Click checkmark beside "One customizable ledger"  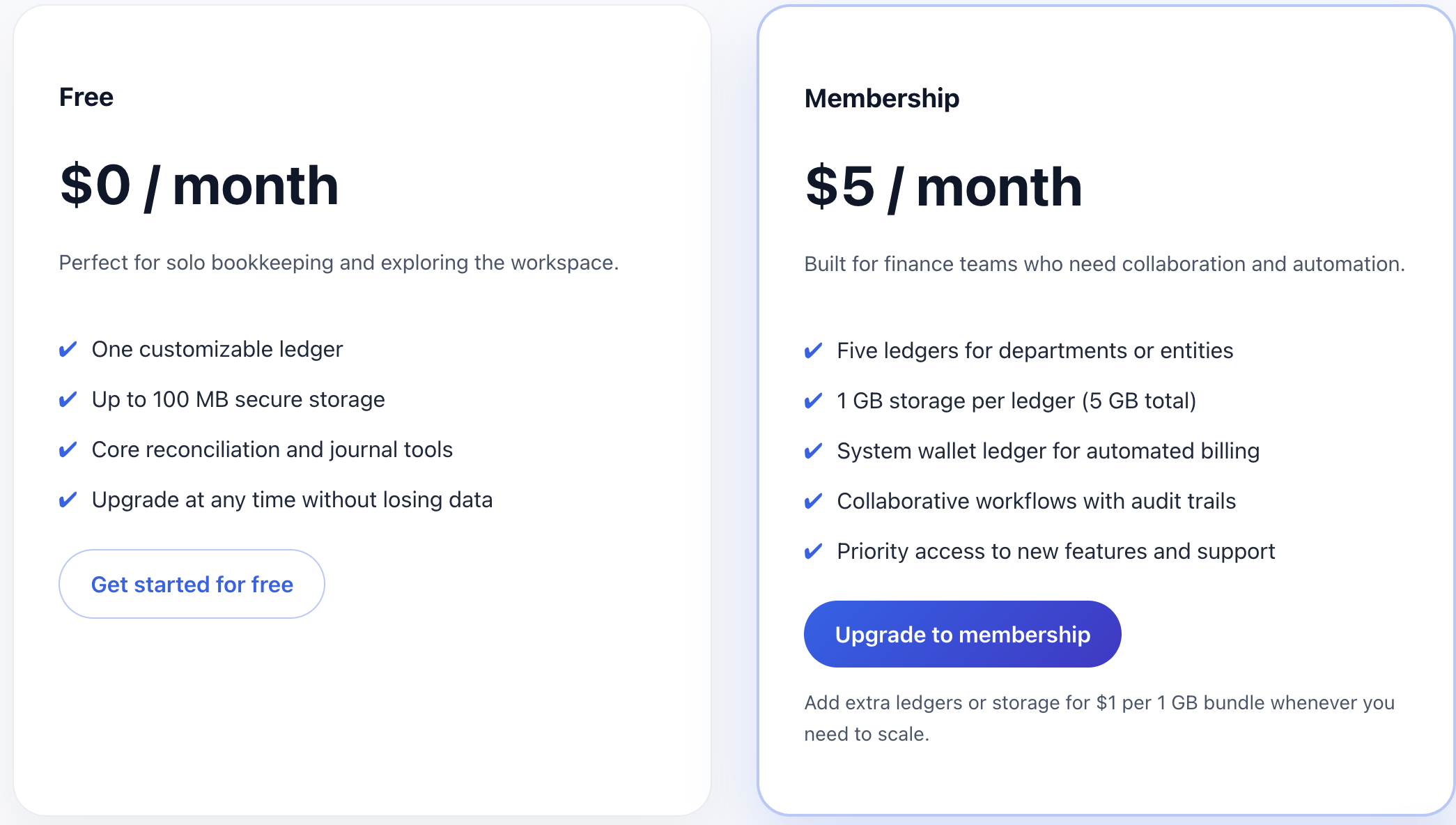coord(68,349)
